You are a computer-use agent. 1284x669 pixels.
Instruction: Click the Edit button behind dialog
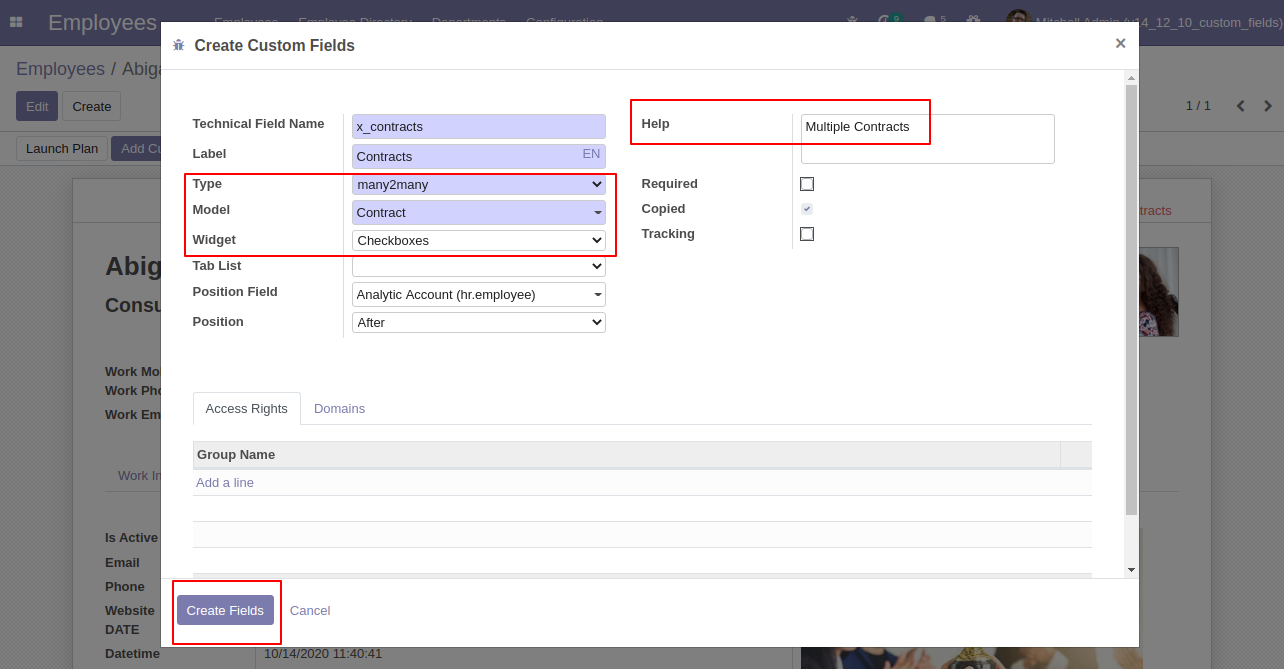37,106
